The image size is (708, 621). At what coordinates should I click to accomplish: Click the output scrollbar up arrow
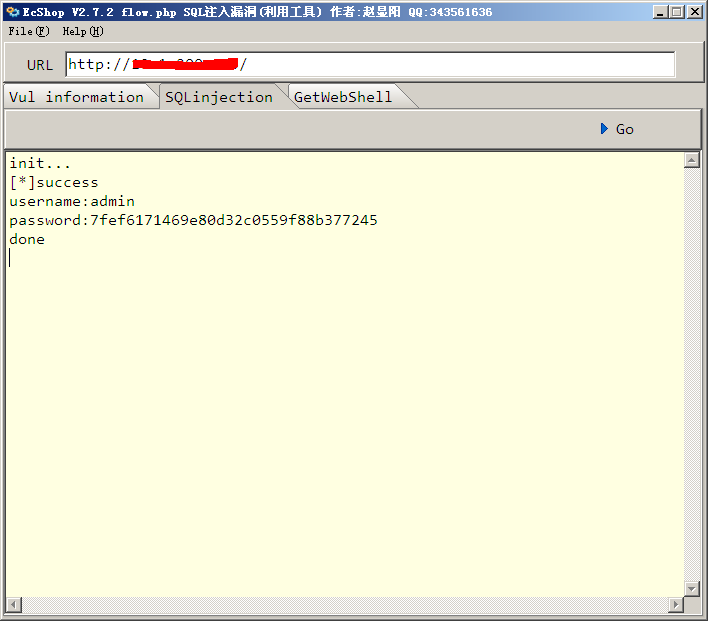point(692,160)
